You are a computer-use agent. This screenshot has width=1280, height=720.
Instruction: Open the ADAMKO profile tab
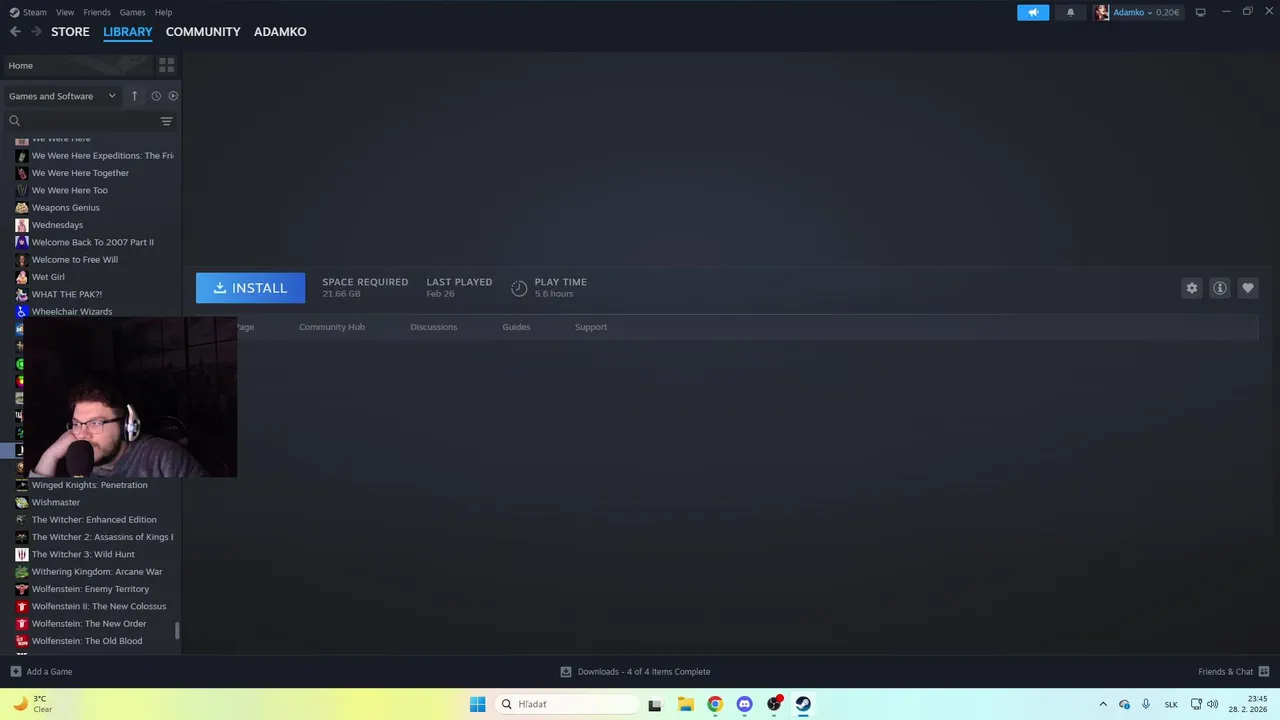(x=280, y=32)
